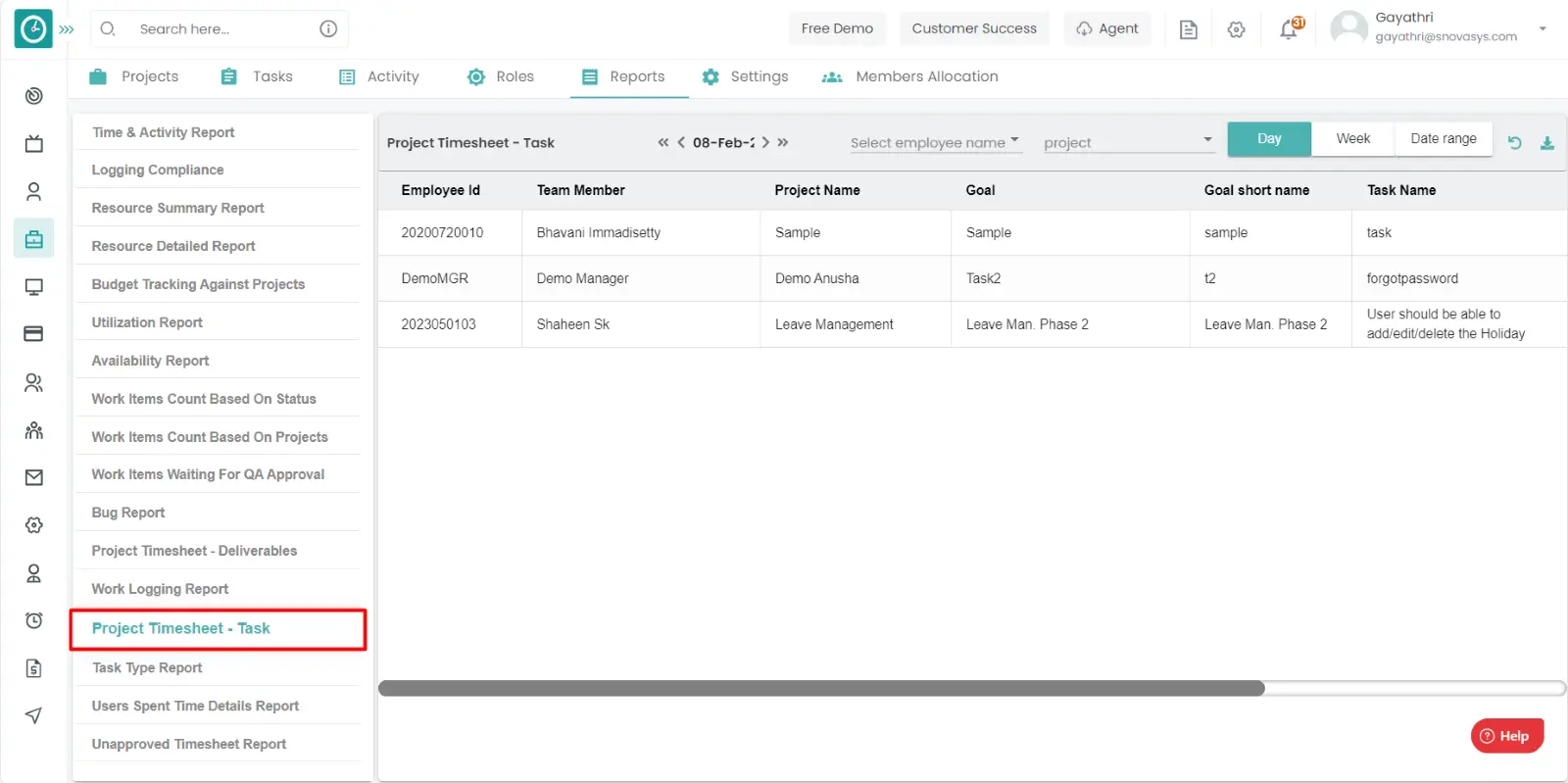Open the Settings tab

click(x=746, y=76)
